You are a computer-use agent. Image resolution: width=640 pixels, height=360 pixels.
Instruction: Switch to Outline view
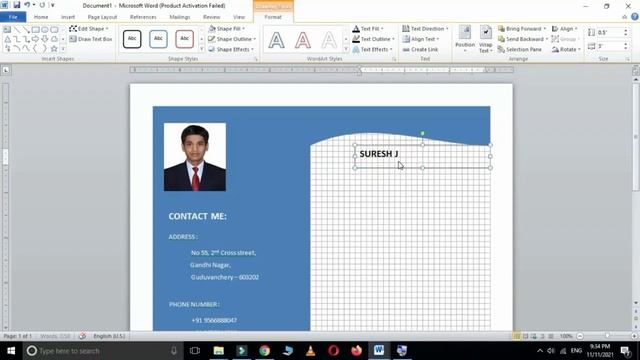[x=542, y=336]
